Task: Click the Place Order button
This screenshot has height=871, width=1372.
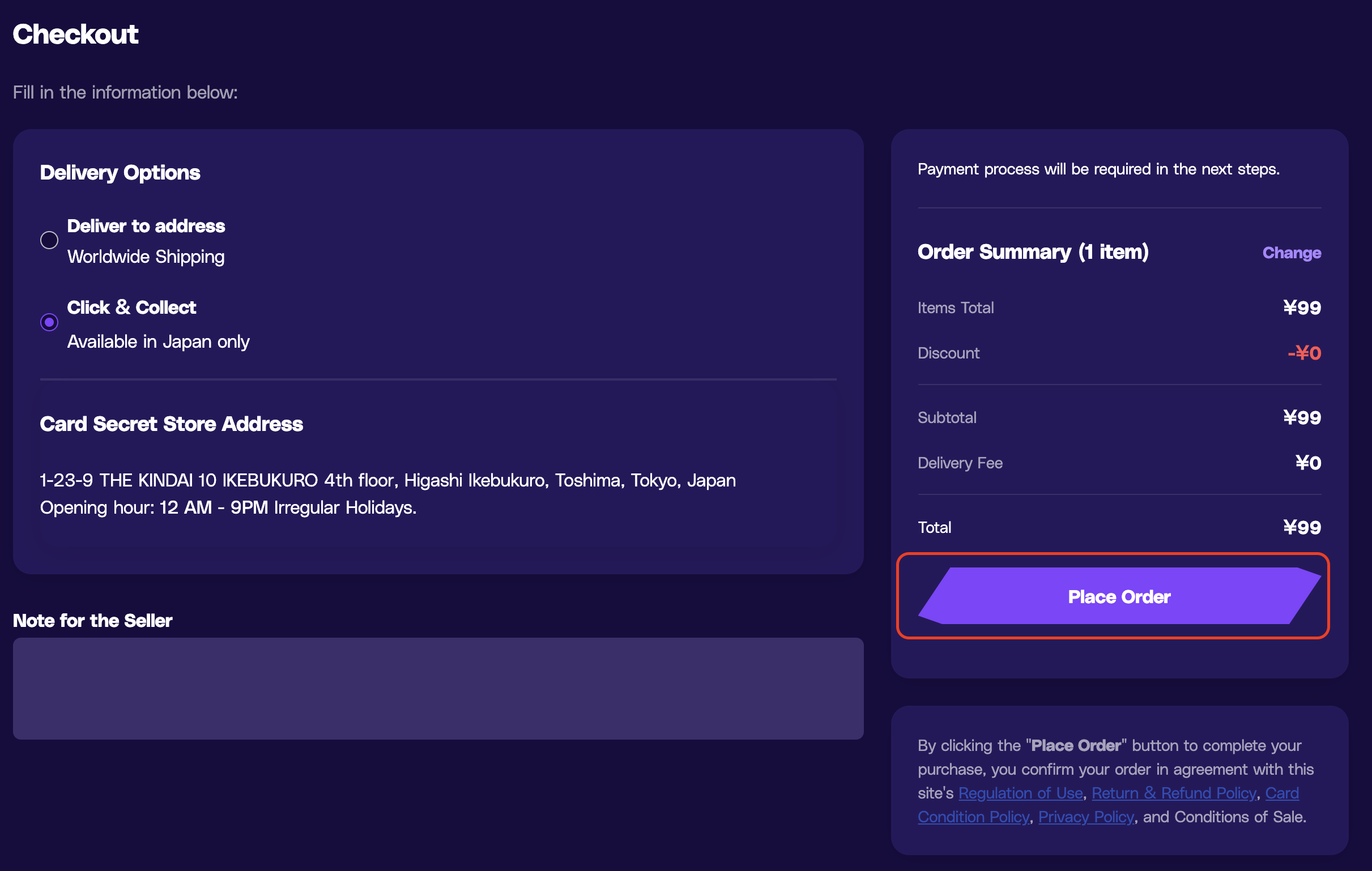Action: click(x=1119, y=596)
